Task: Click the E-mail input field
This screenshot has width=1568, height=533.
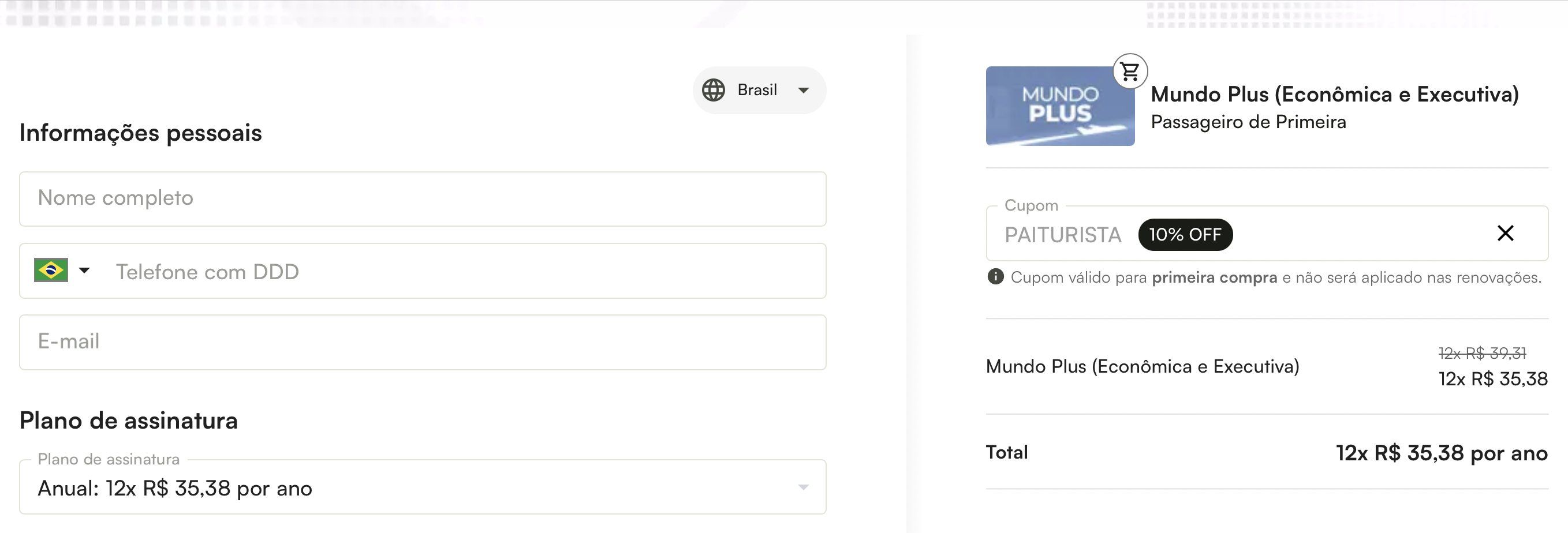Action: pos(423,342)
